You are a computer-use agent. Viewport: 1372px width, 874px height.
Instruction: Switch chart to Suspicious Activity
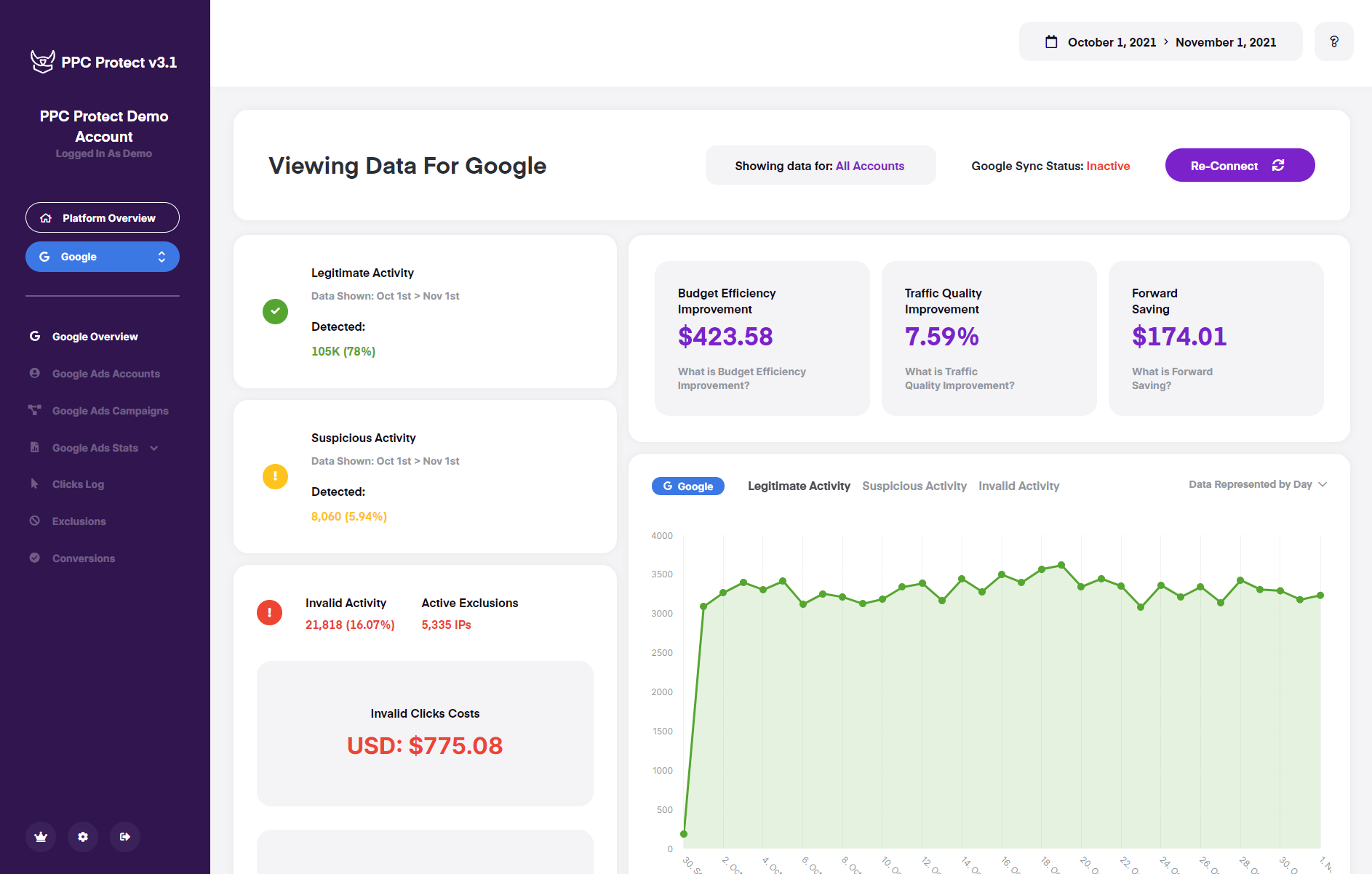point(914,486)
